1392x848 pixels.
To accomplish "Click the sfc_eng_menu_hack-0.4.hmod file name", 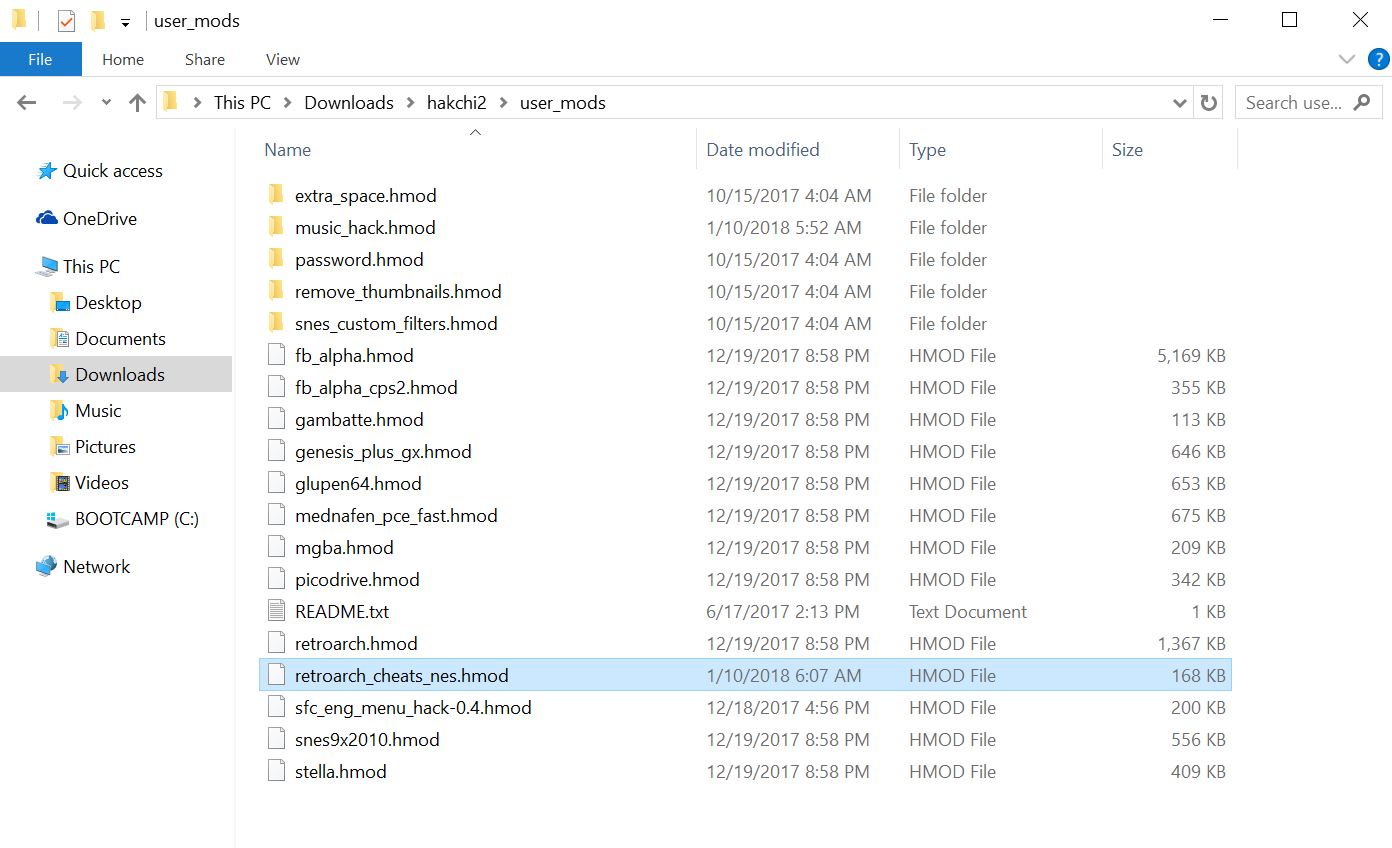I will pyautogui.click(x=413, y=708).
